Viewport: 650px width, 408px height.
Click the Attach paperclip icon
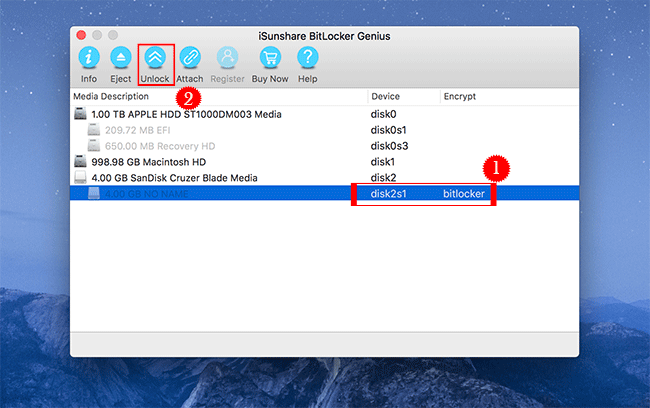pos(190,57)
